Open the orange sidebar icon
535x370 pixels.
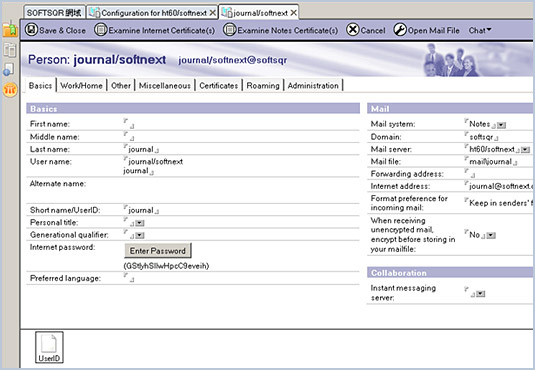click(x=10, y=90)
